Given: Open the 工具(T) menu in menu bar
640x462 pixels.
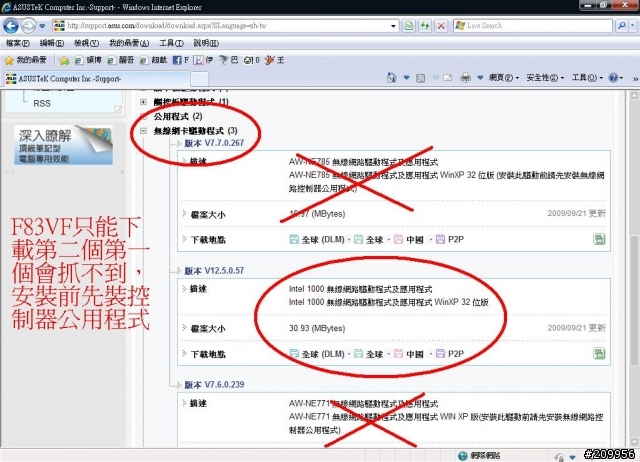Looking at the screenshot, I should (x=171, y=43).
